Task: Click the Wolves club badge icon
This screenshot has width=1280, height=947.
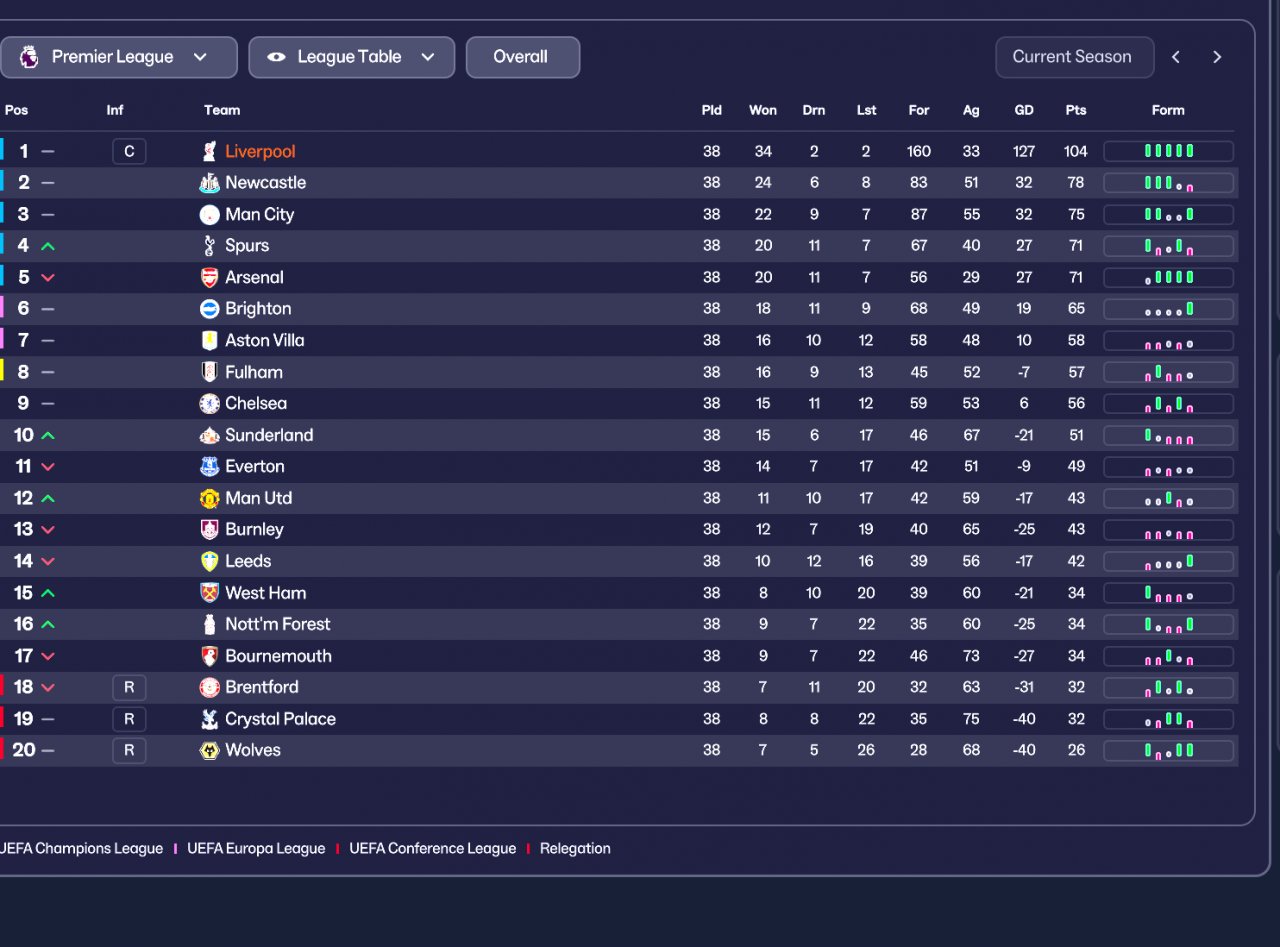Action: tap(209, 751)
